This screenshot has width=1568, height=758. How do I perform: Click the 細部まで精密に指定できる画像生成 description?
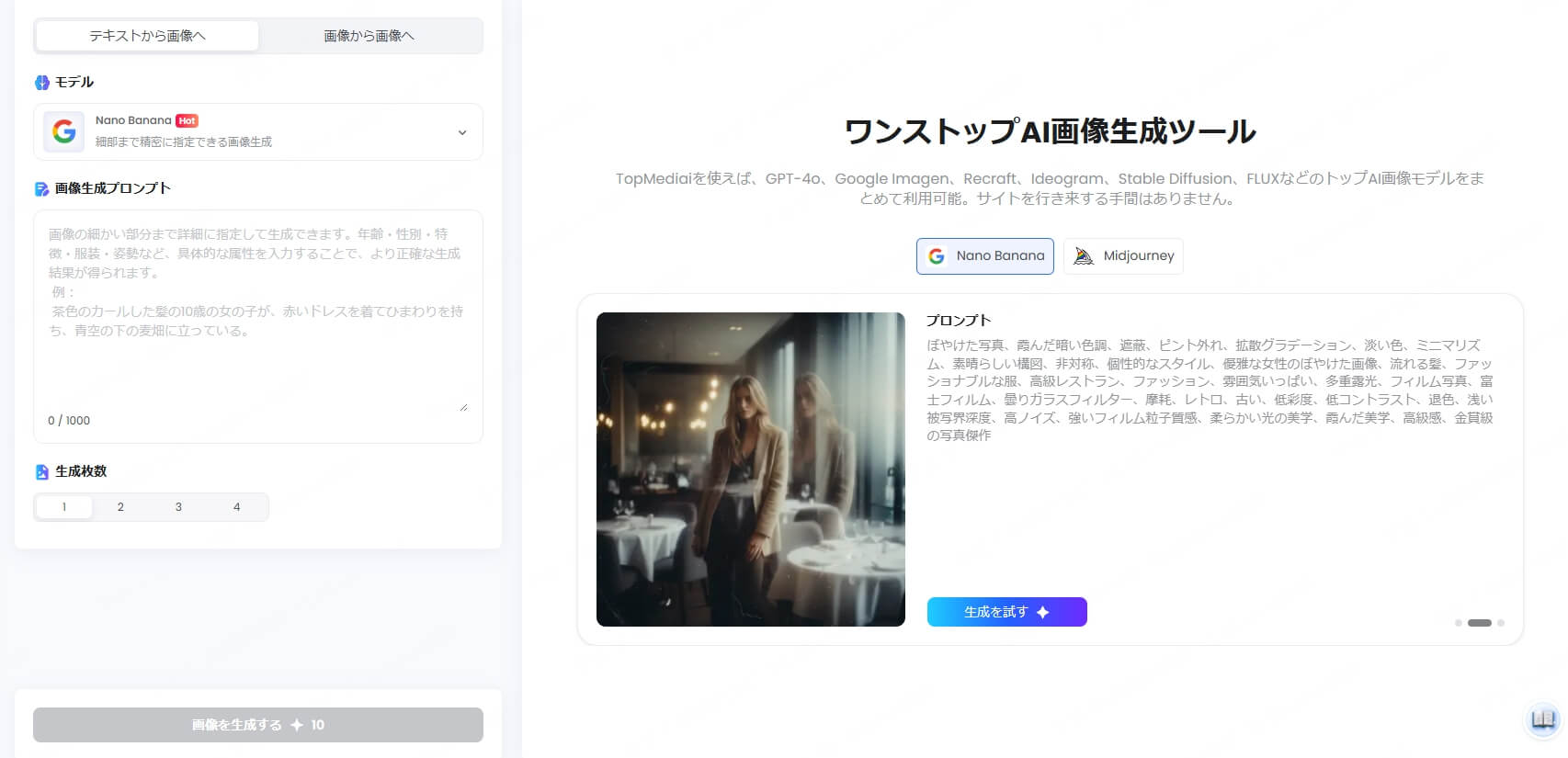pos(184,141)
